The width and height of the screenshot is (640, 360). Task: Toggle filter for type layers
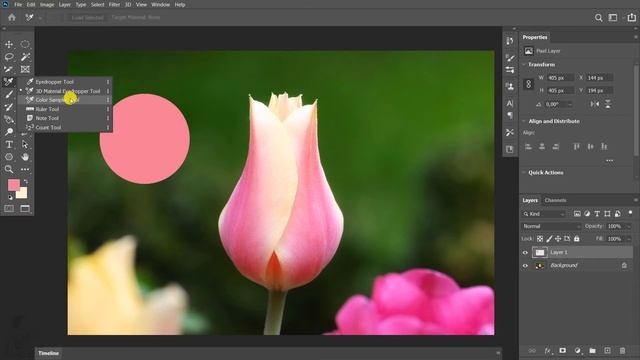pos(597,213)
